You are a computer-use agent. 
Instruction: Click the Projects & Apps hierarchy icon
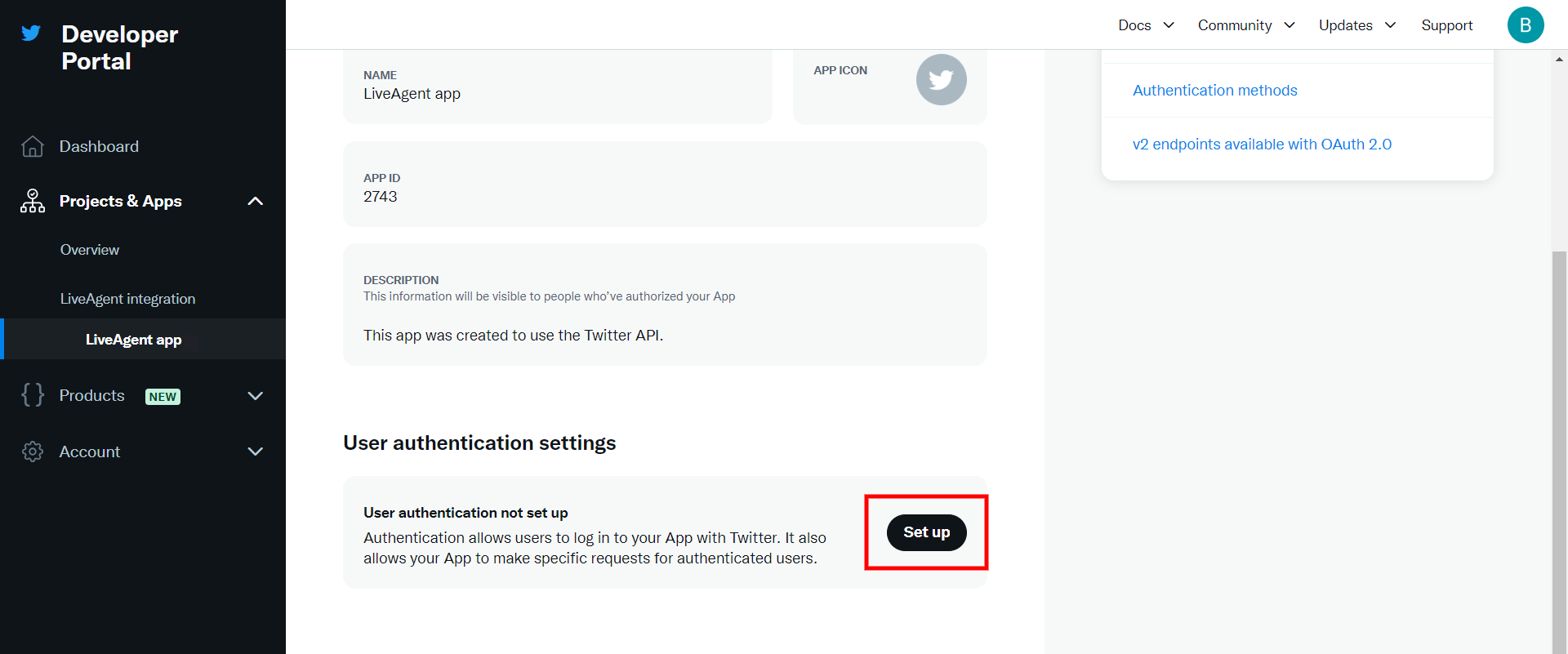[33, 201]
